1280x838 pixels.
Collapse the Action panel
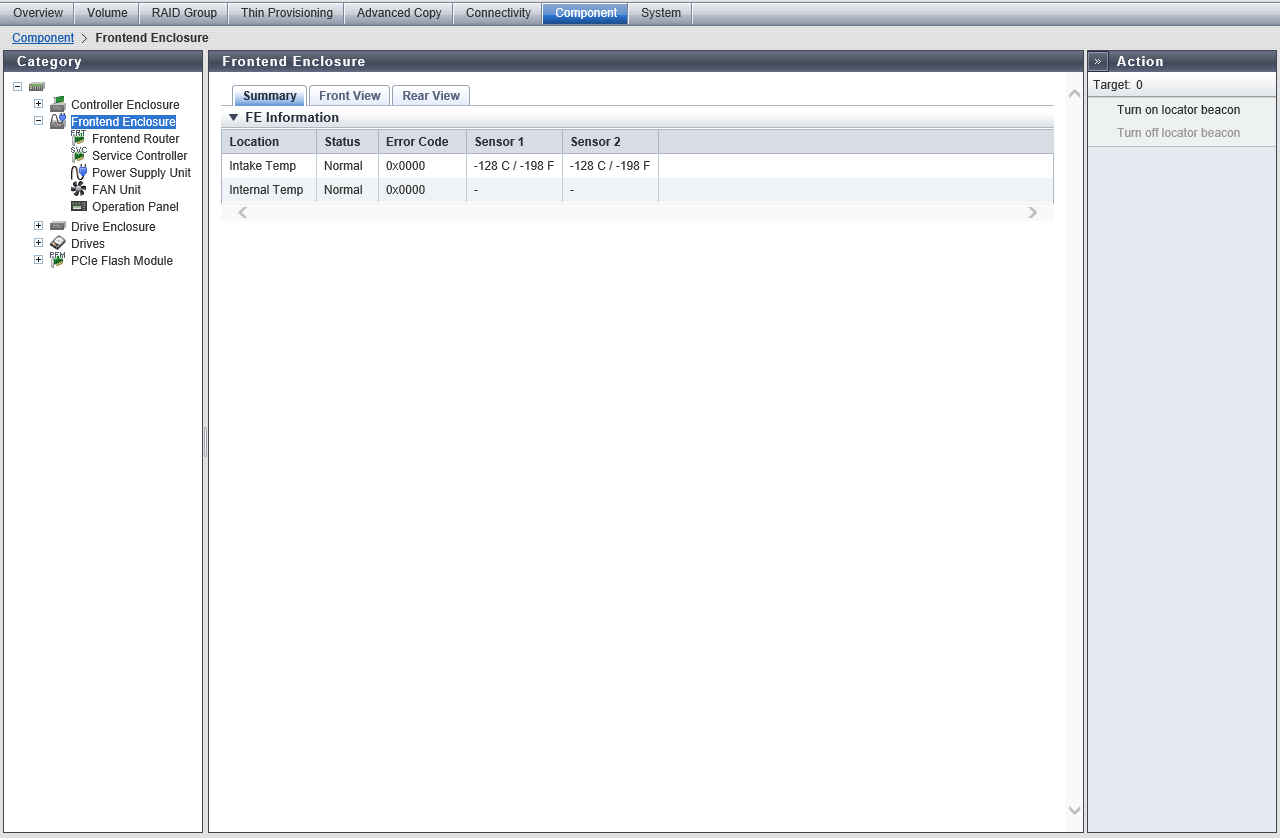[1098, 61]
